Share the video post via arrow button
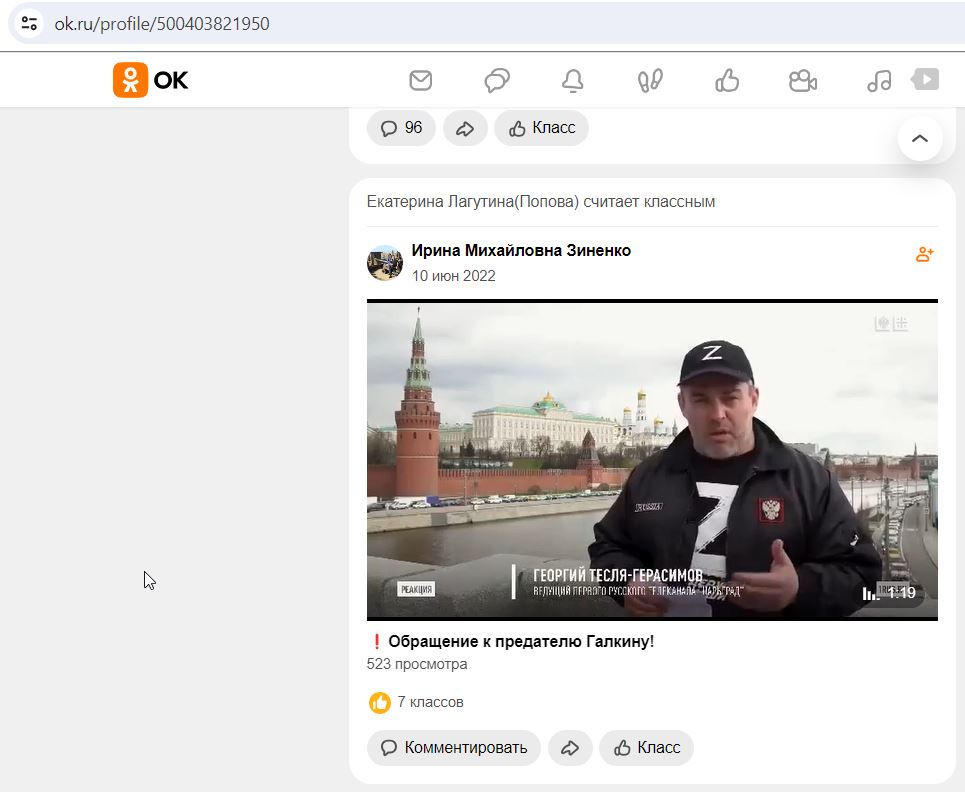This screenshot has width=965, height=792. tap(571, 748)
